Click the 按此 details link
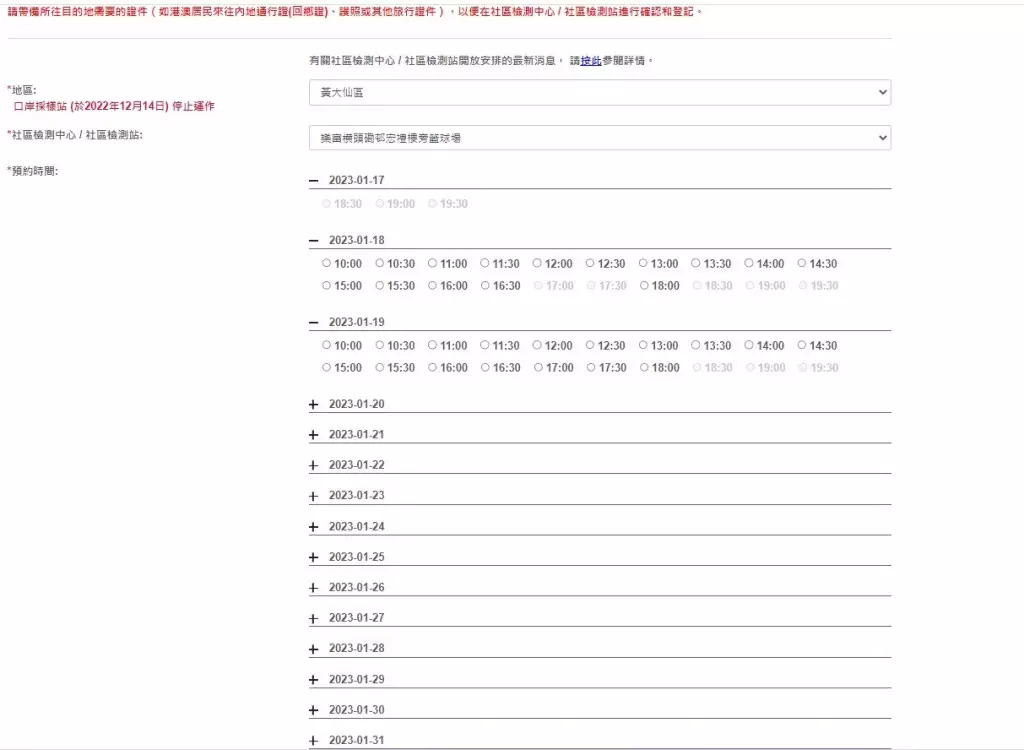 (591, 61)
